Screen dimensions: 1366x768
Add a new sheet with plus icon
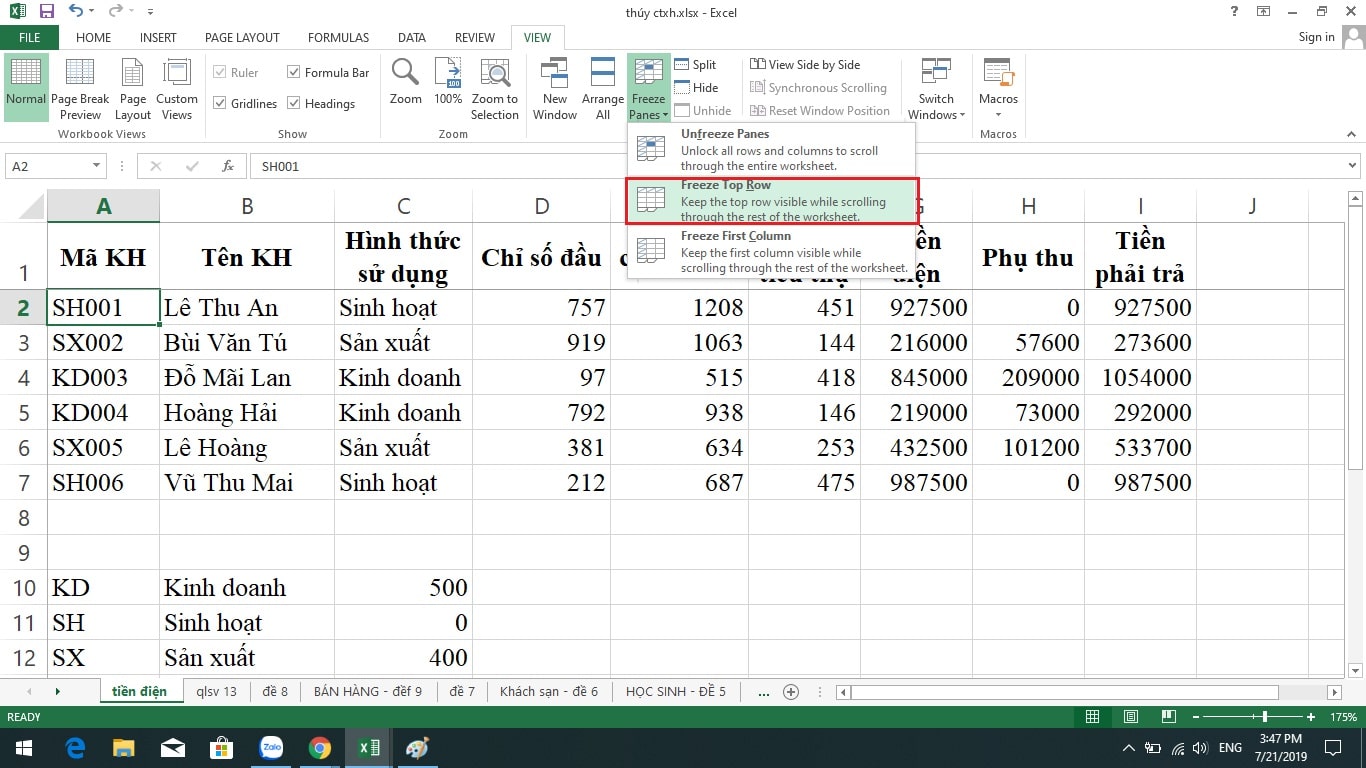(x=791, y=691)
